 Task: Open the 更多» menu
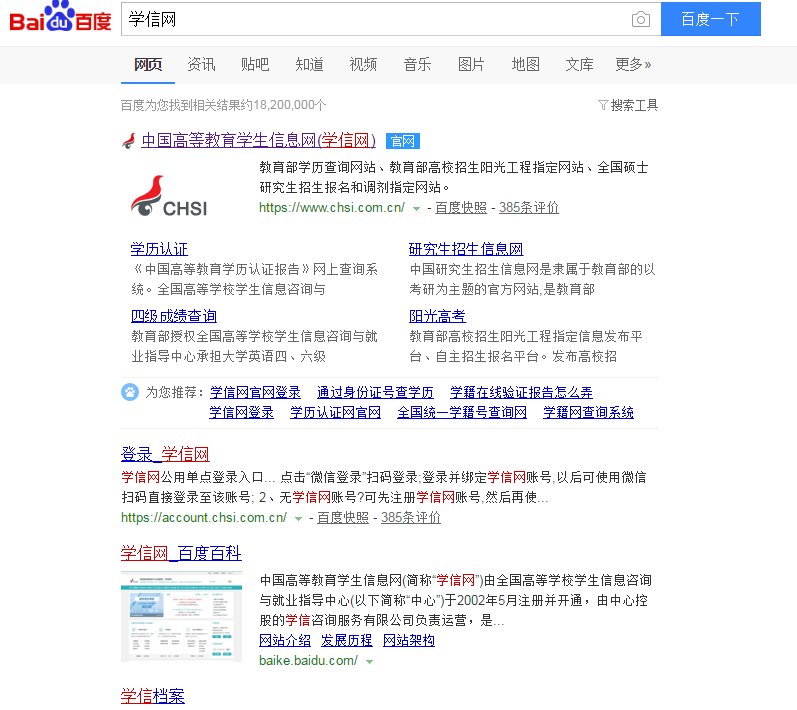[x=633, y=65]
